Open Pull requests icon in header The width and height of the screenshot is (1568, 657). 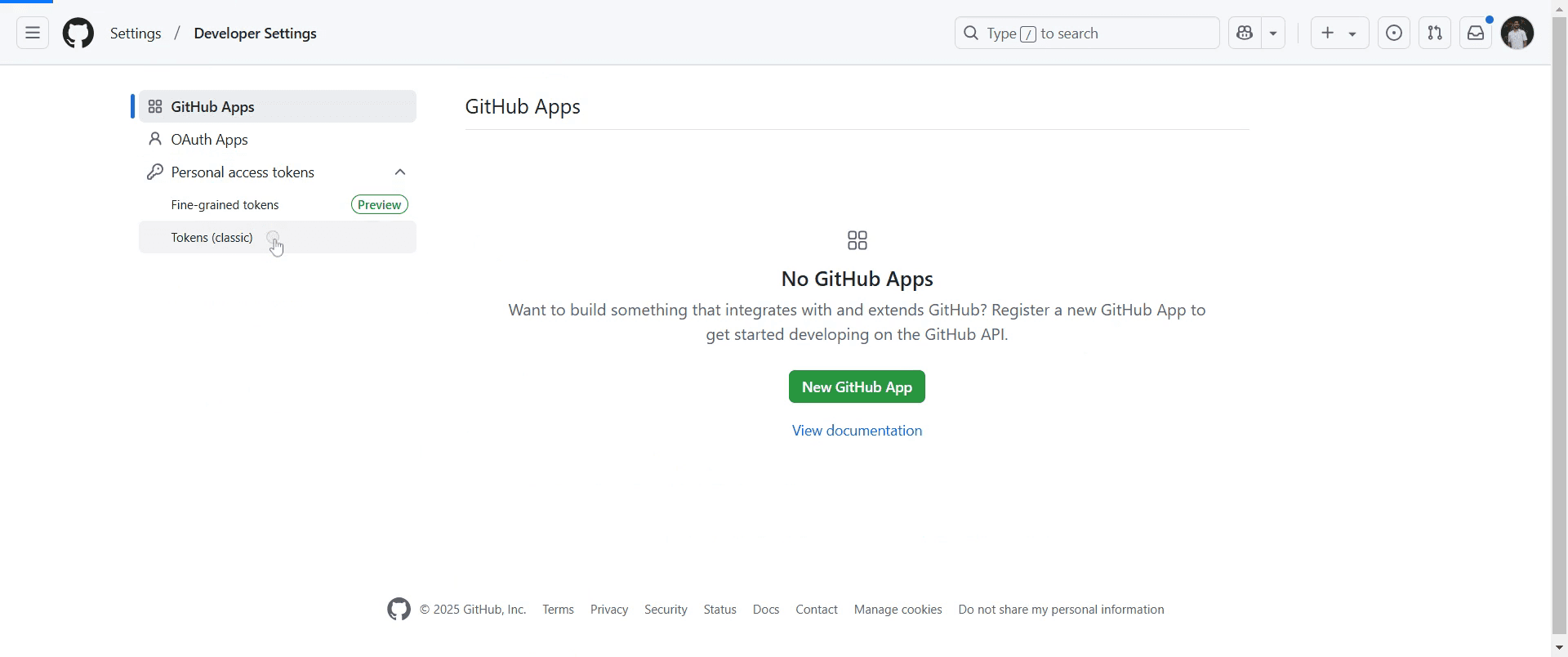coord(1435,34)
